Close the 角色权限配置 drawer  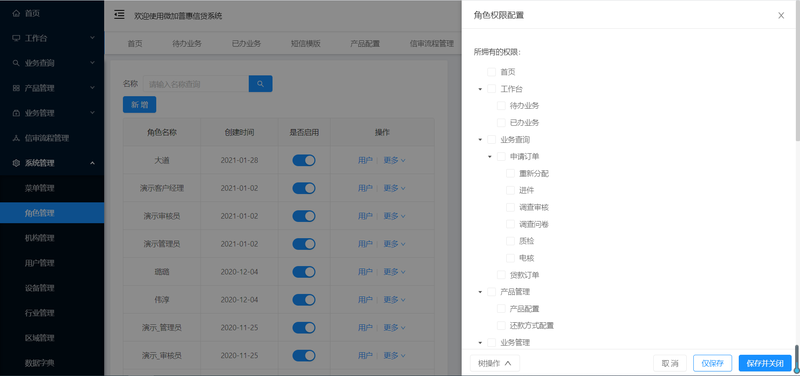click(x=781, y=15)
